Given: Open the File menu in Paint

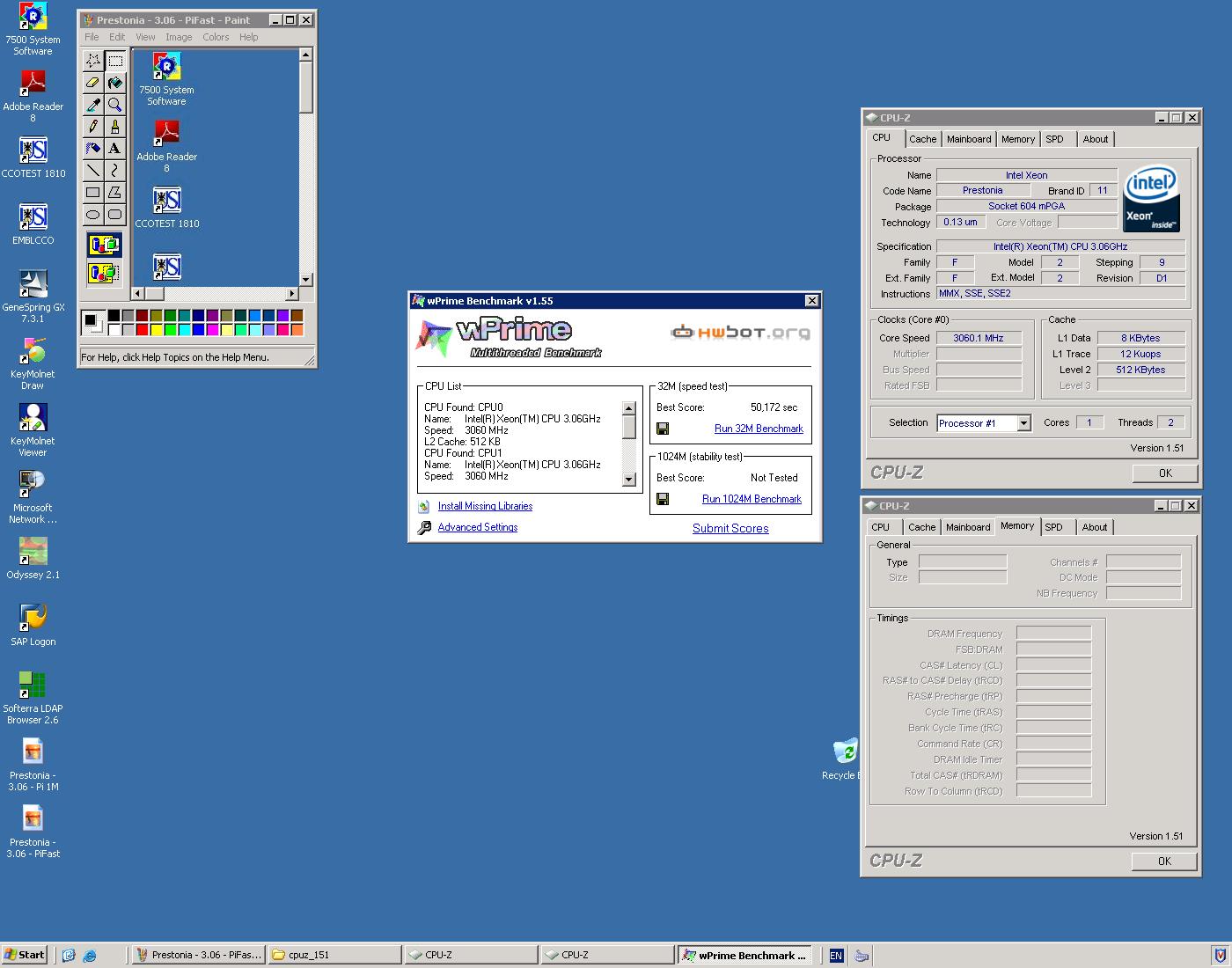Looking at the screenshot, I should point(92,37).
